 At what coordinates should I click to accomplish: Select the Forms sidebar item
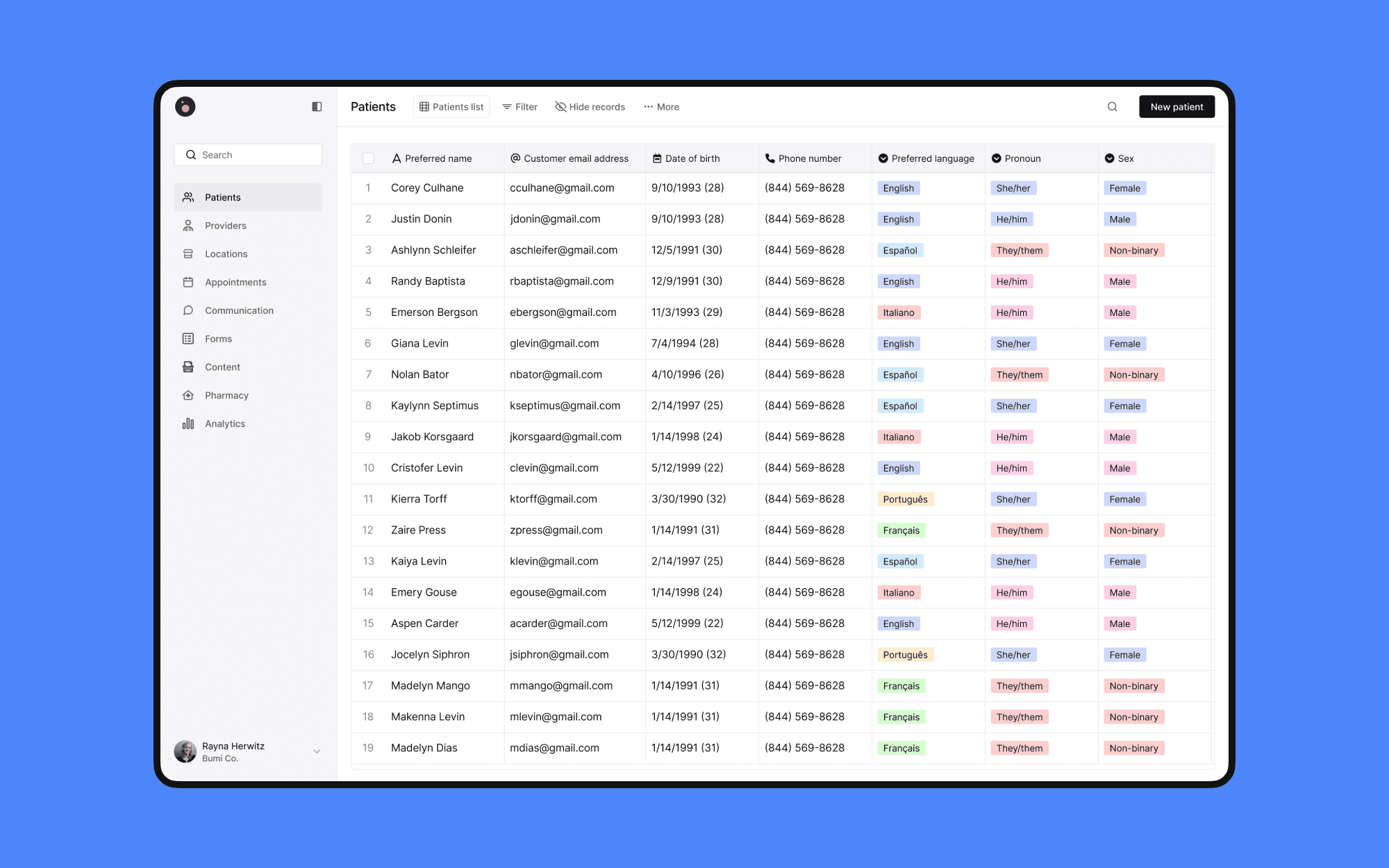coord(218,339)
